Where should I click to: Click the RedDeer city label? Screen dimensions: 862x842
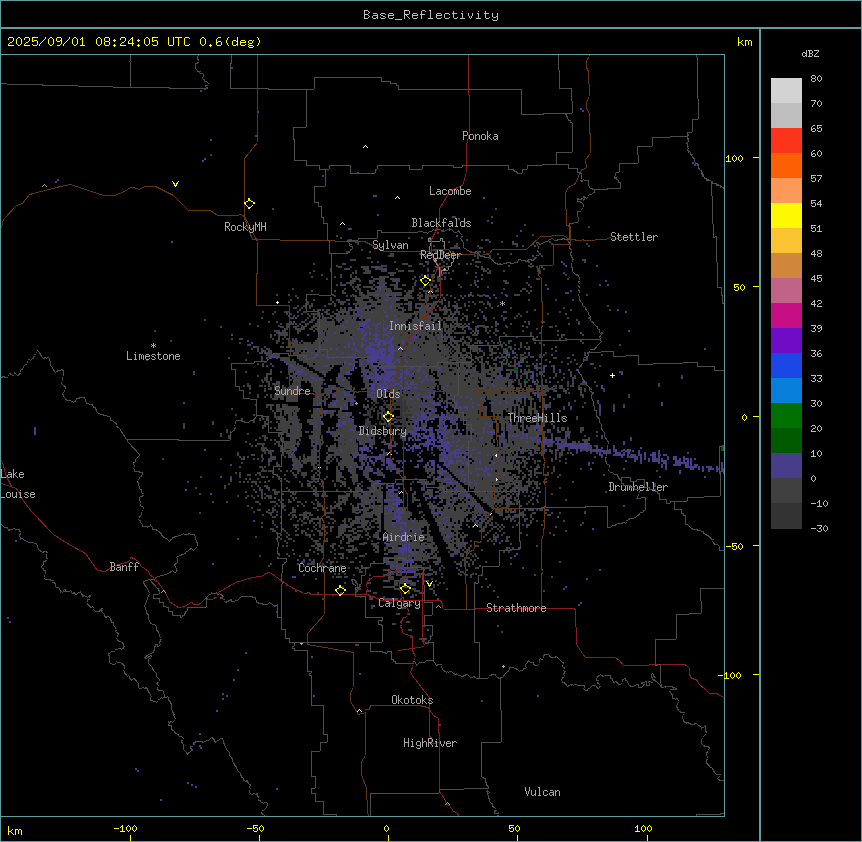[440, 255]
